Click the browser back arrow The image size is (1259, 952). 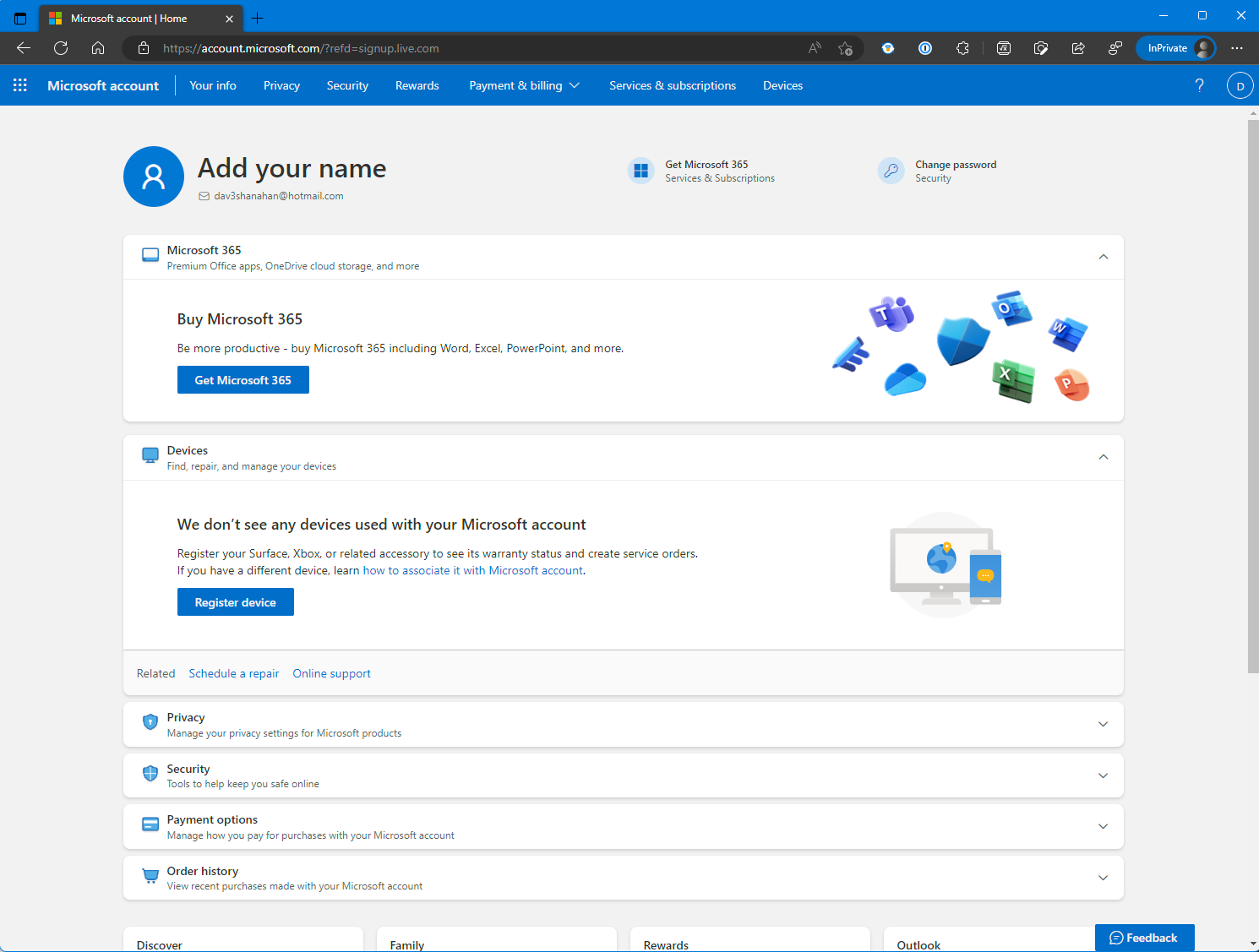point(24,48)
